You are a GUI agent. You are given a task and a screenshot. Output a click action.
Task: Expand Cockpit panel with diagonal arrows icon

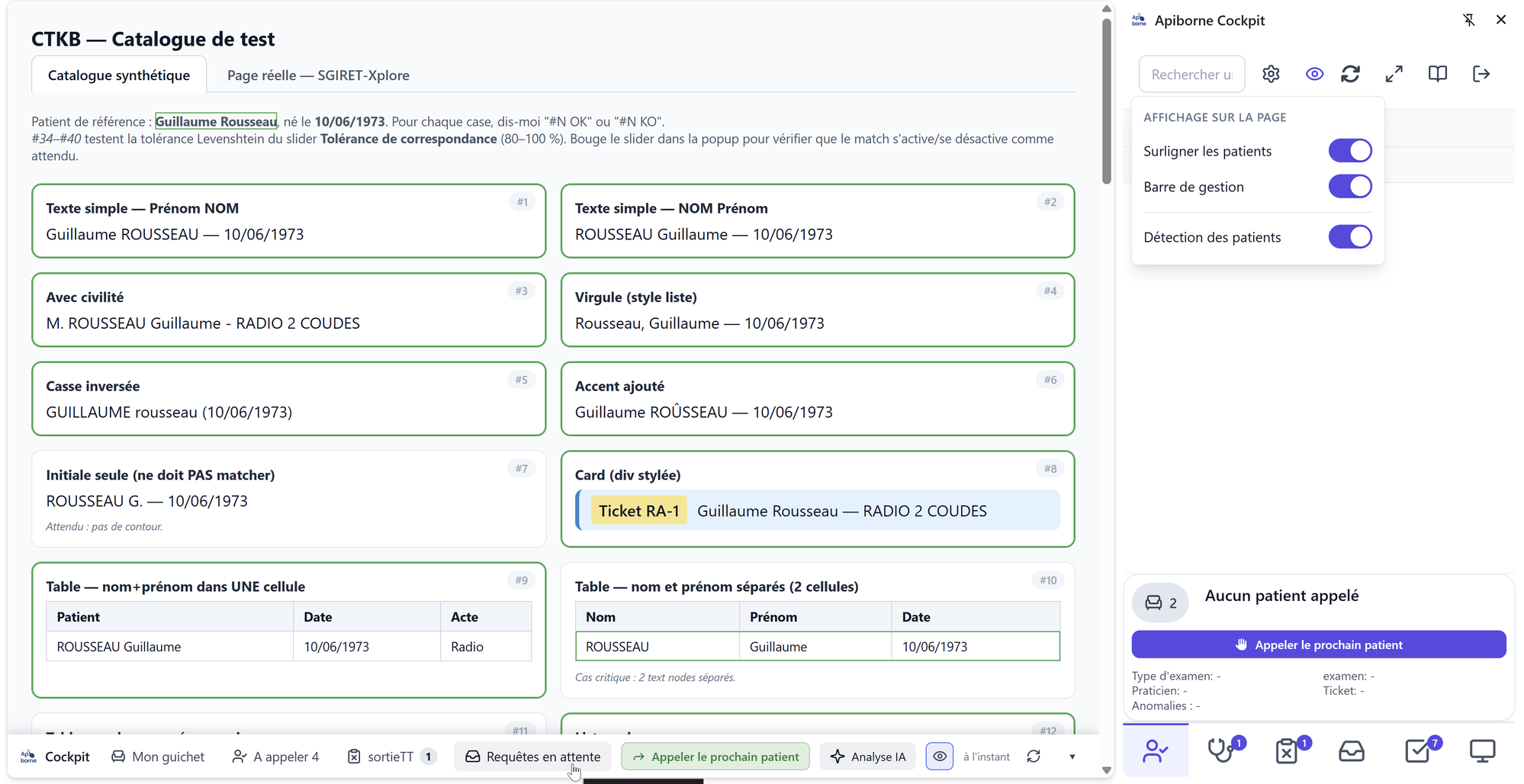tap(1394, 74)
